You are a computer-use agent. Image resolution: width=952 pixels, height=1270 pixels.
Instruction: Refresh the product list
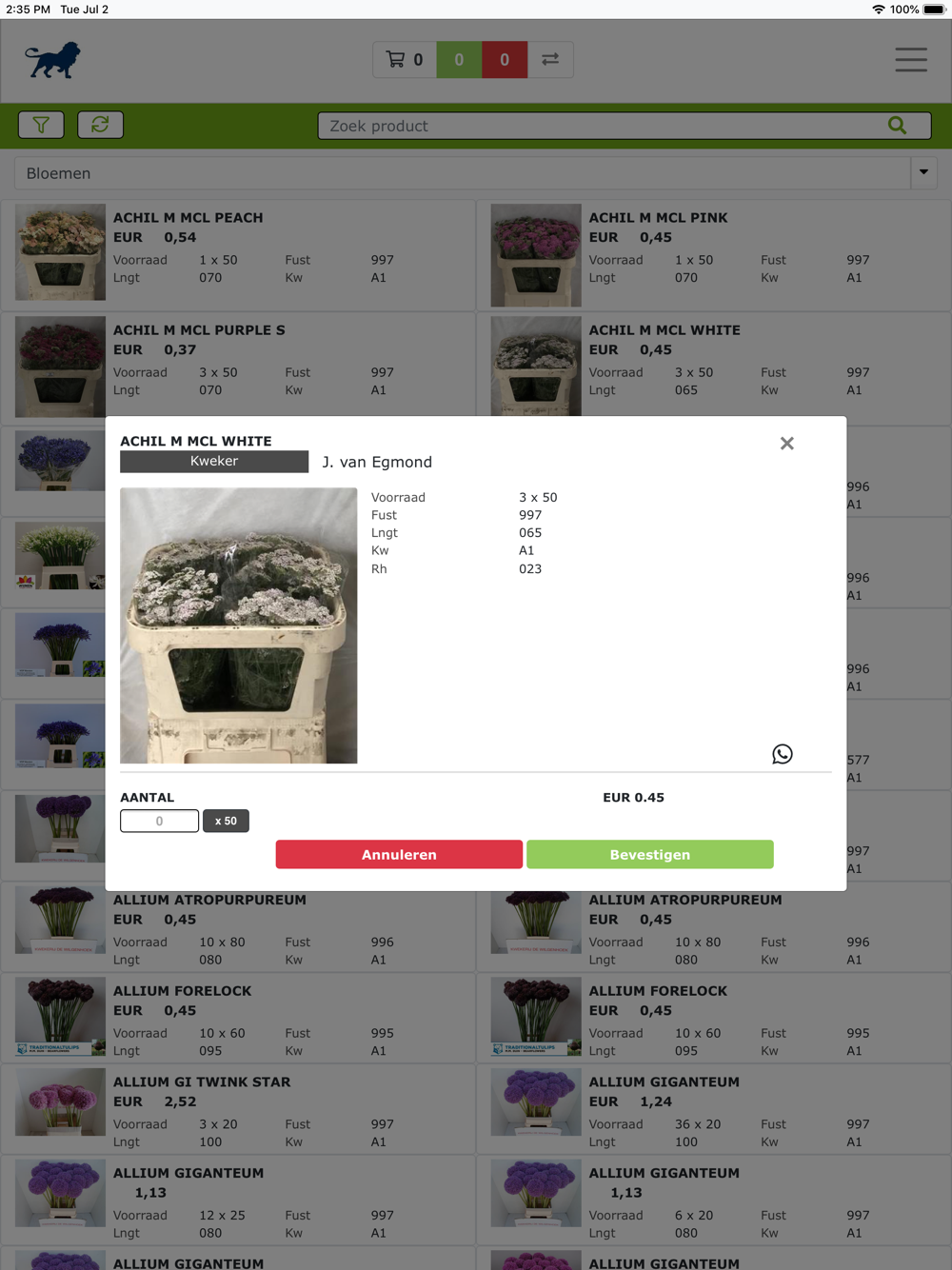pos(100,125)
